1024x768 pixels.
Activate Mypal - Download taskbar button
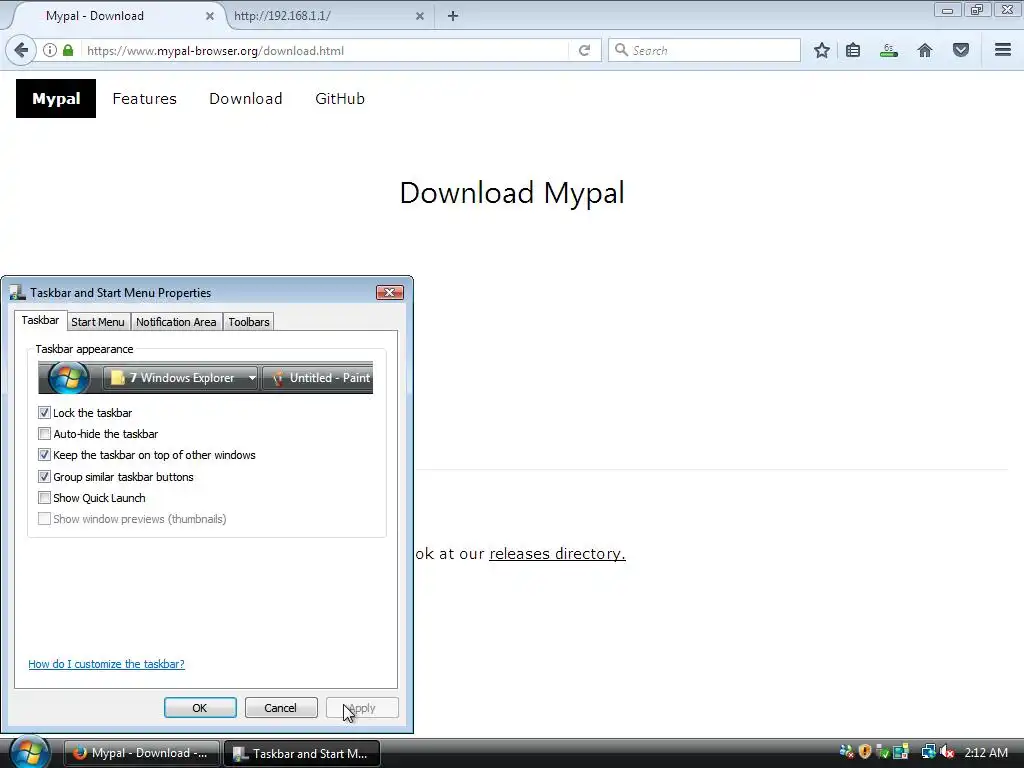[142, 753]
